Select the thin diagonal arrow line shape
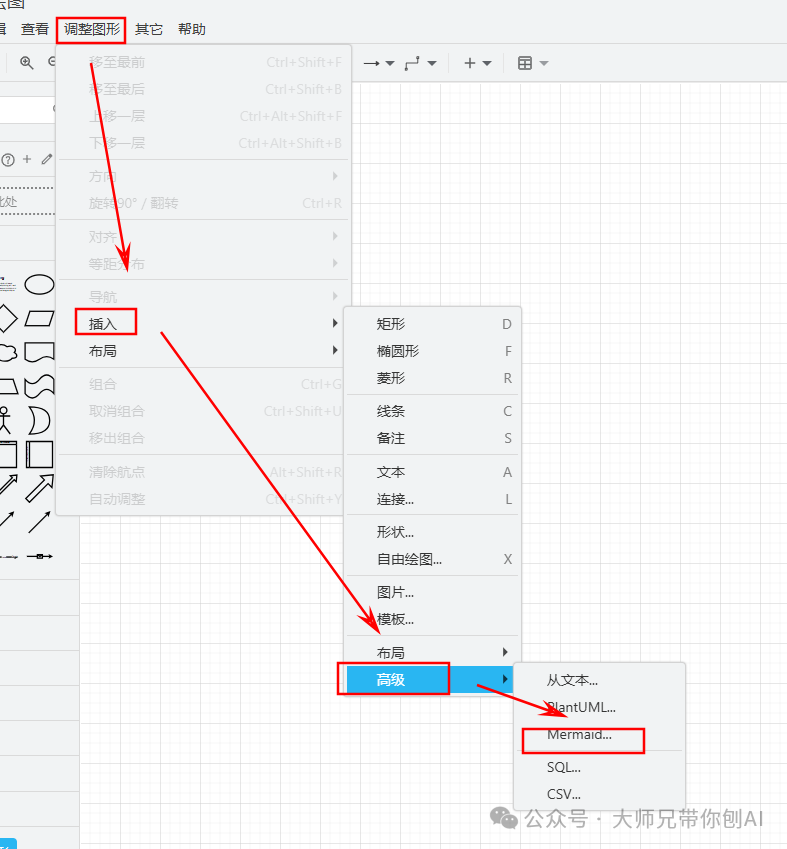The width and height of the screenshot is (787, 849). pyautogui.click(x=39, y=522)
